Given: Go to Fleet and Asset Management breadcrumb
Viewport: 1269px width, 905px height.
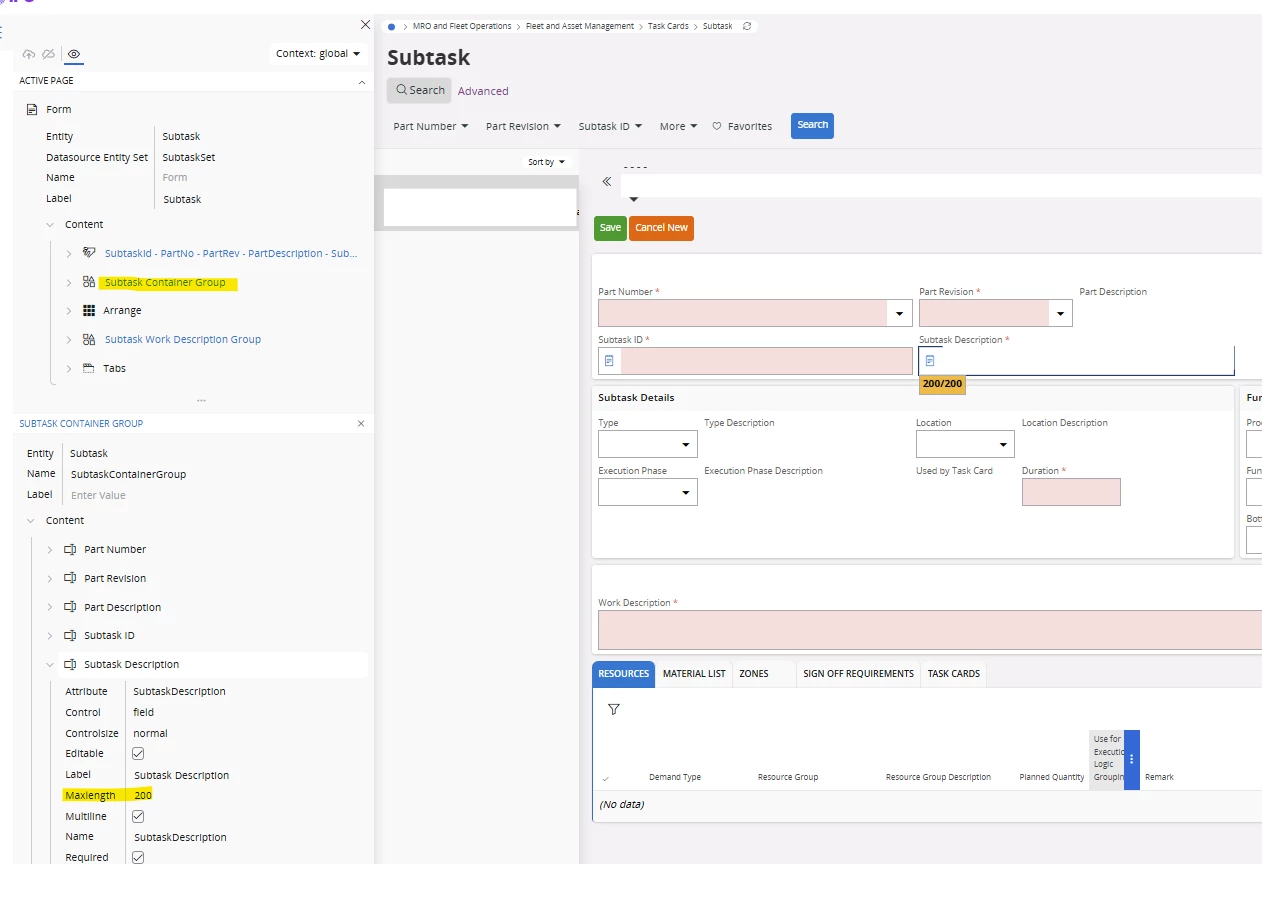Looking at the screenshot, I should point(580,26).
